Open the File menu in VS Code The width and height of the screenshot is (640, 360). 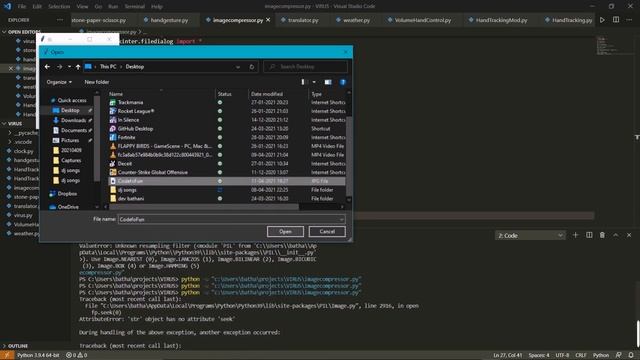22,7
